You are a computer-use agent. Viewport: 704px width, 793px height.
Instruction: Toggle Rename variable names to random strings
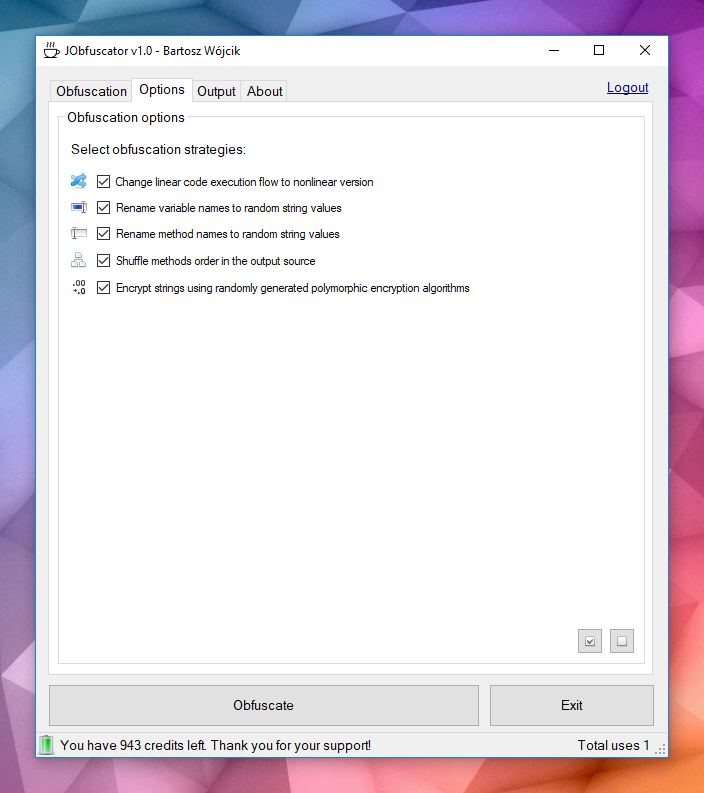tap(103, 207)
